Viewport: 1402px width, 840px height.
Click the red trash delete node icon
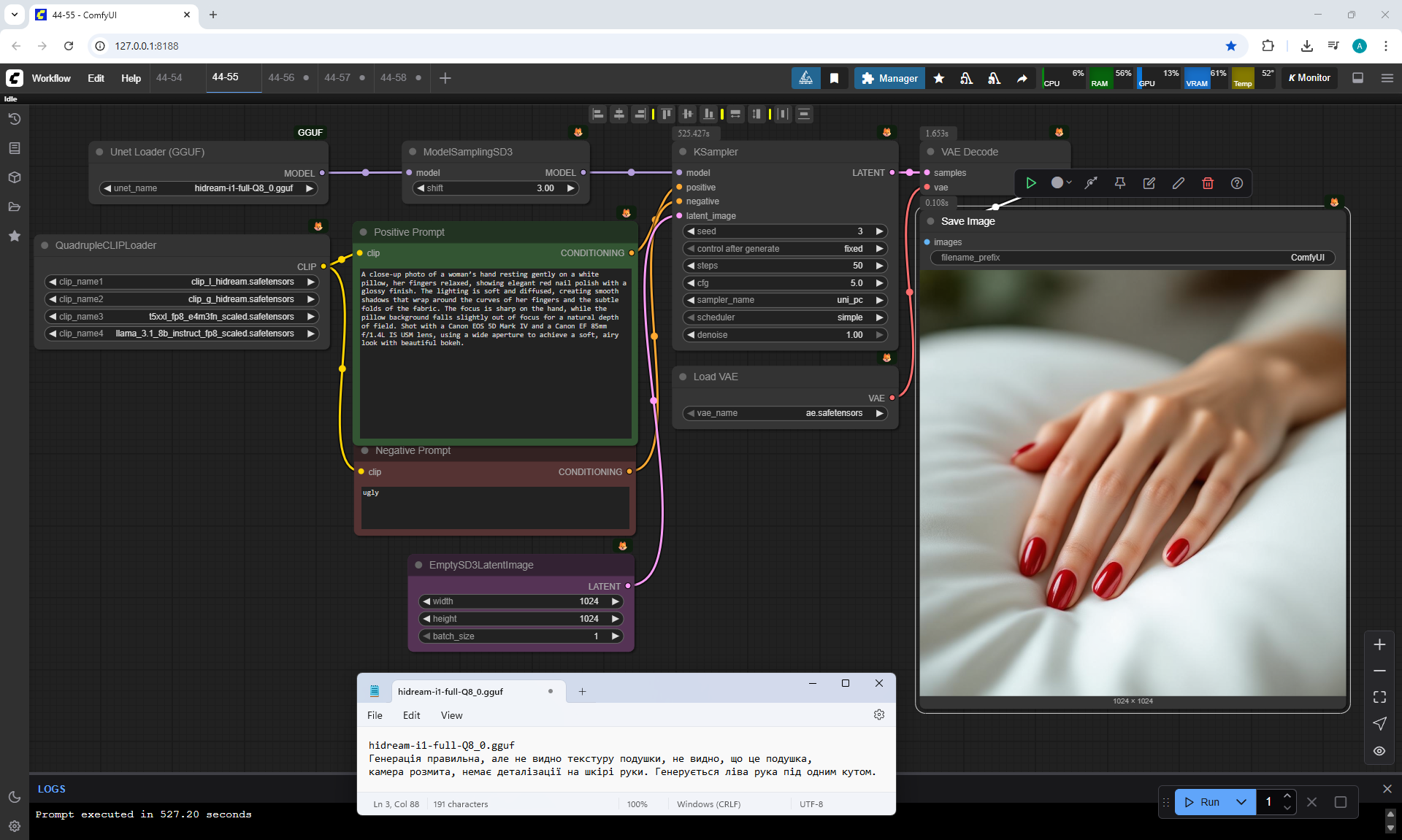(x=1207, y=183)
